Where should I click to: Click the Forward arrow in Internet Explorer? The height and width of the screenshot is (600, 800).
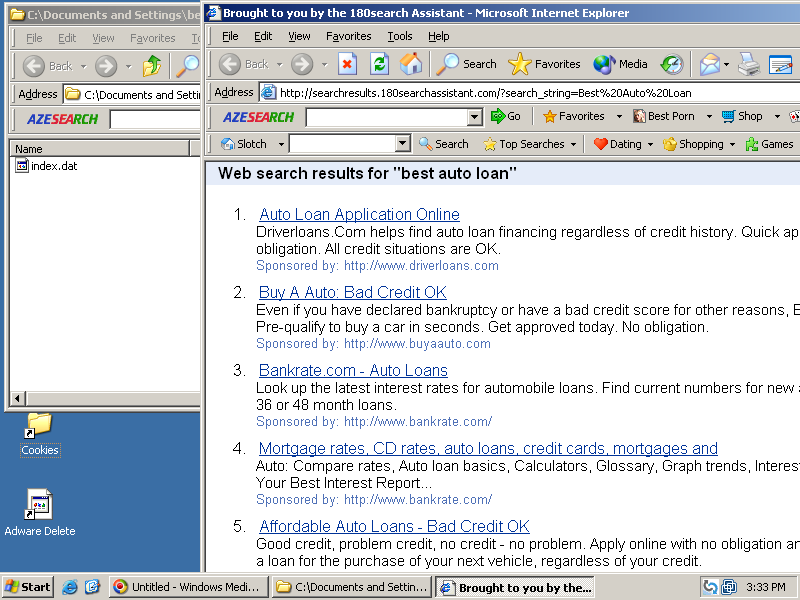302,64
